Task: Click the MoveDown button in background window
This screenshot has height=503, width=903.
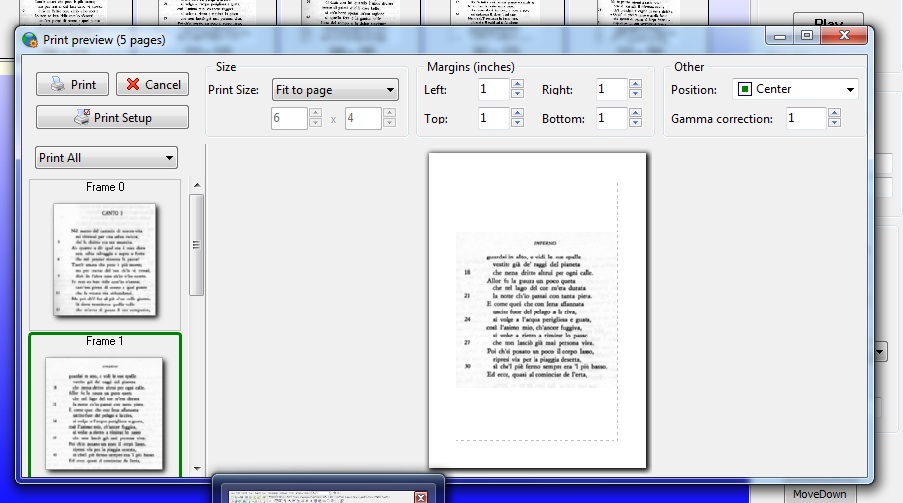Action: click(x=819, y=494)
